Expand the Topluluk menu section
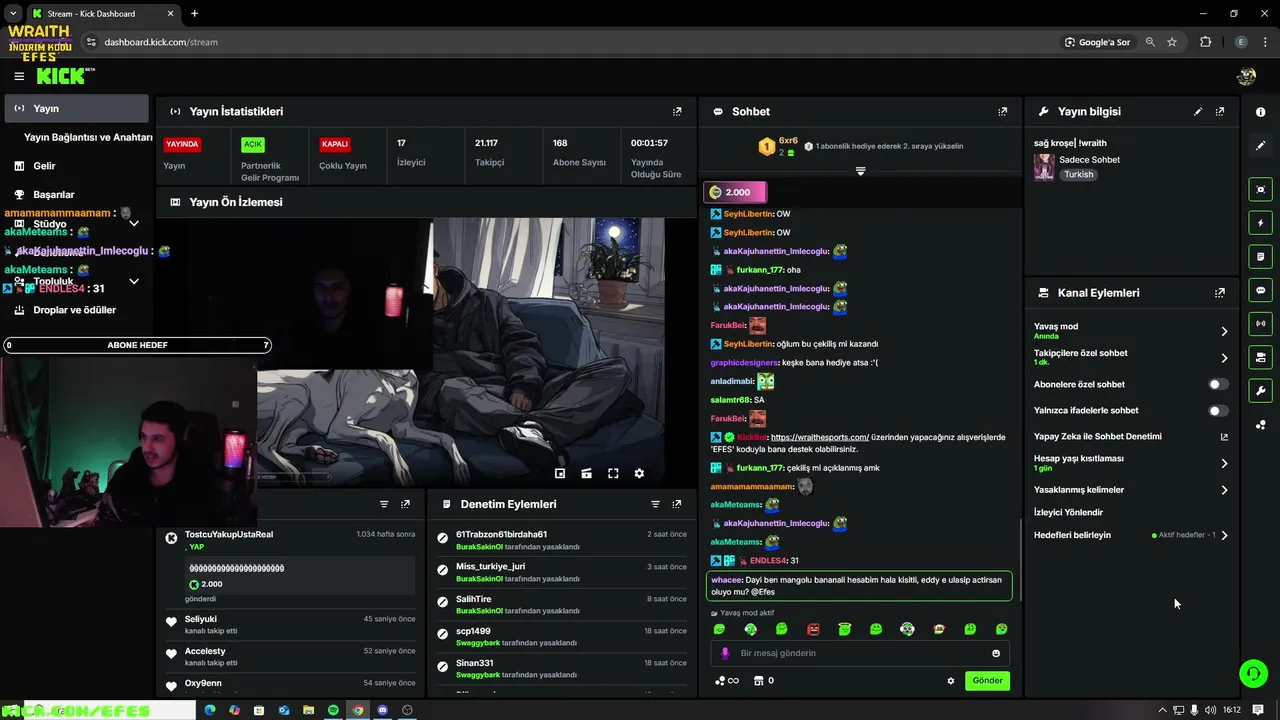This screenshot has height=720, width=1280. pyautogui.click(x=134, y=282)
